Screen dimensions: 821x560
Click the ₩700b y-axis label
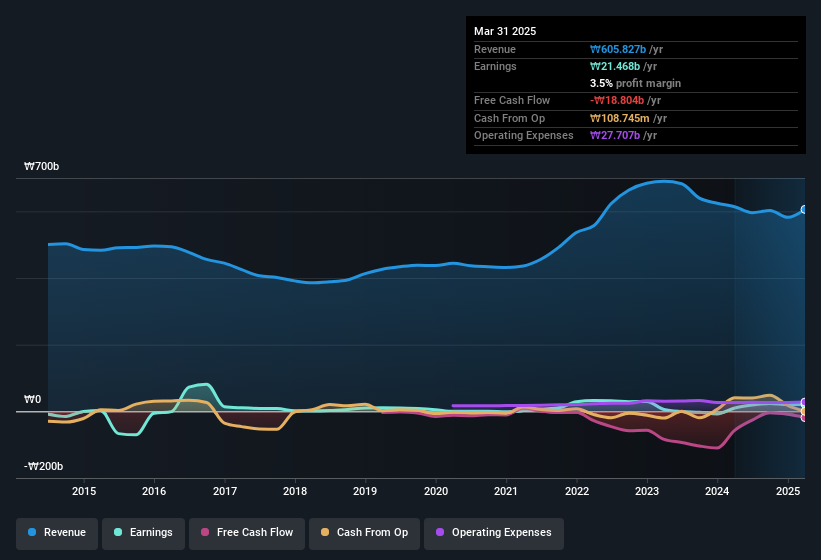(x=42, y=166)
